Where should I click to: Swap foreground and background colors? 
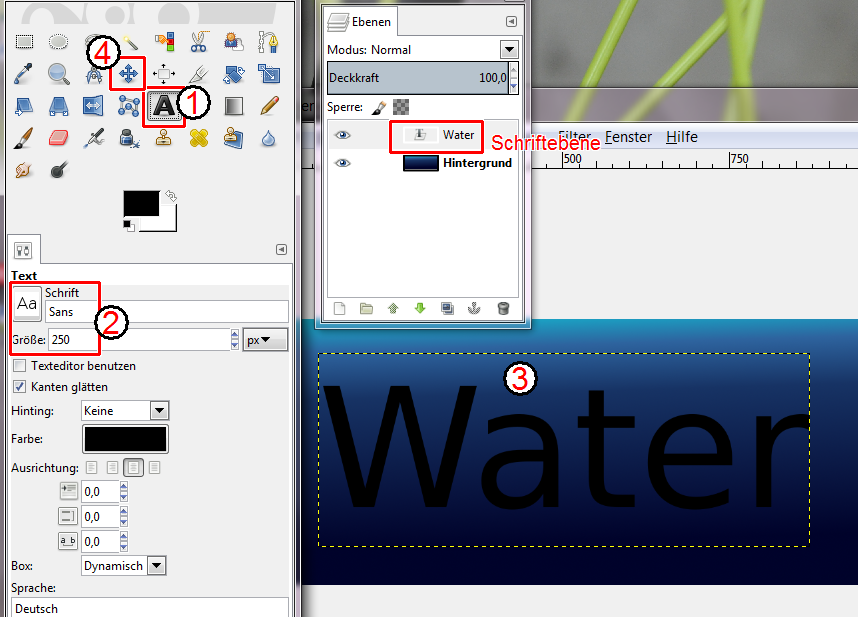171,195
